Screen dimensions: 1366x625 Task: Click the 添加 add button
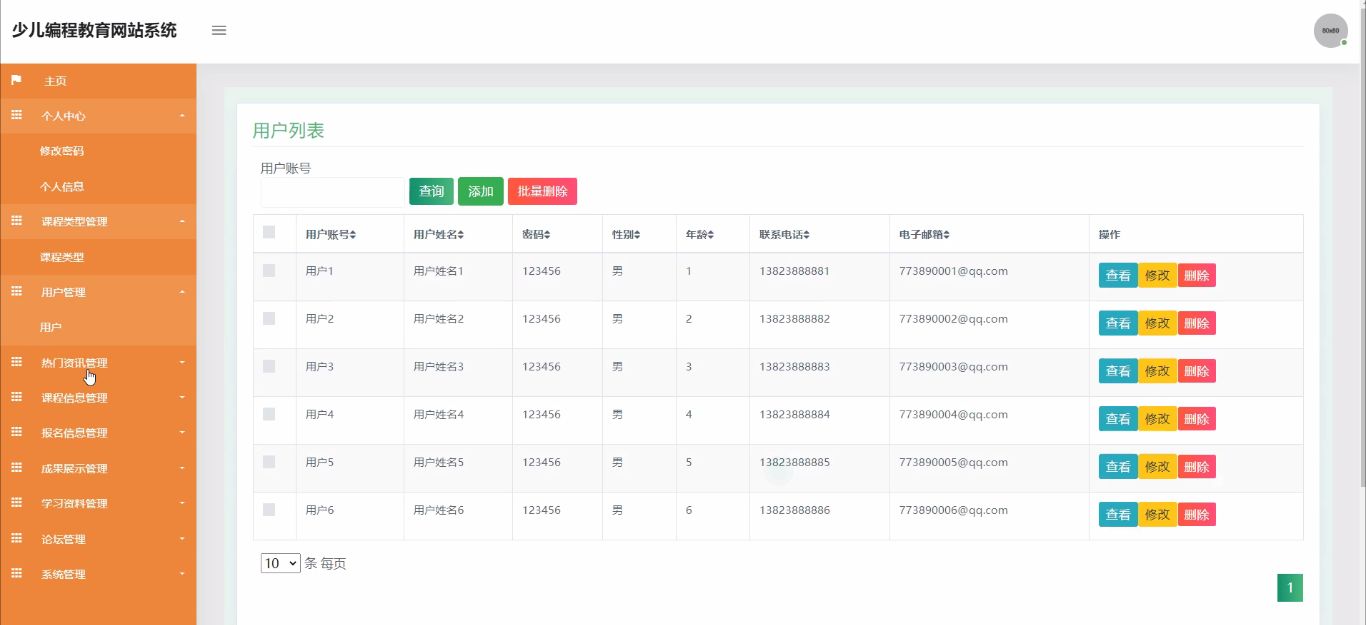tap(481, 191)
